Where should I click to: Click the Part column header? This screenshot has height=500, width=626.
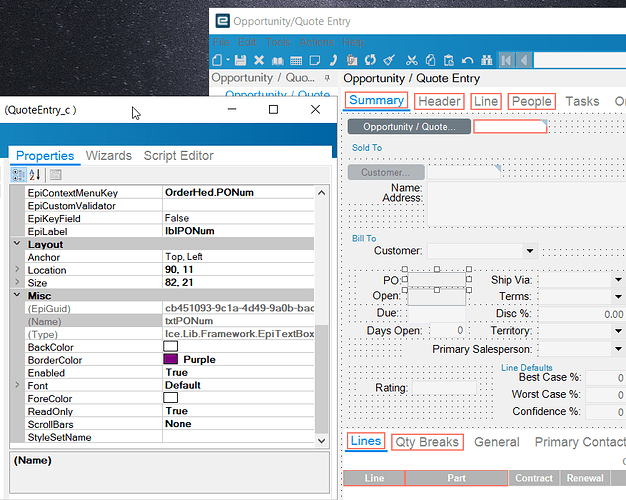456,478
